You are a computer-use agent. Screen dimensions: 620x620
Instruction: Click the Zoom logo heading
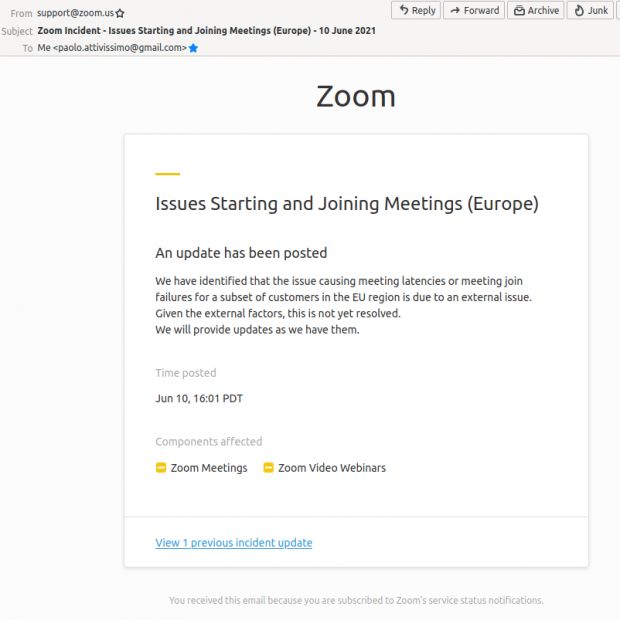356,96
